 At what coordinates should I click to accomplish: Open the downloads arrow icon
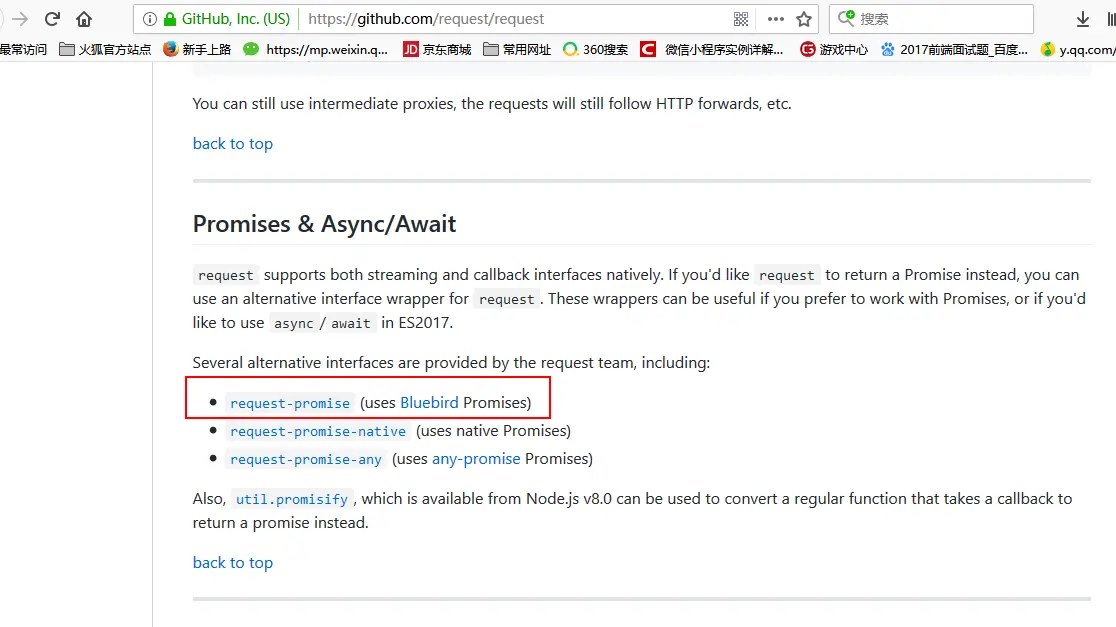[x=1083, y=19]
